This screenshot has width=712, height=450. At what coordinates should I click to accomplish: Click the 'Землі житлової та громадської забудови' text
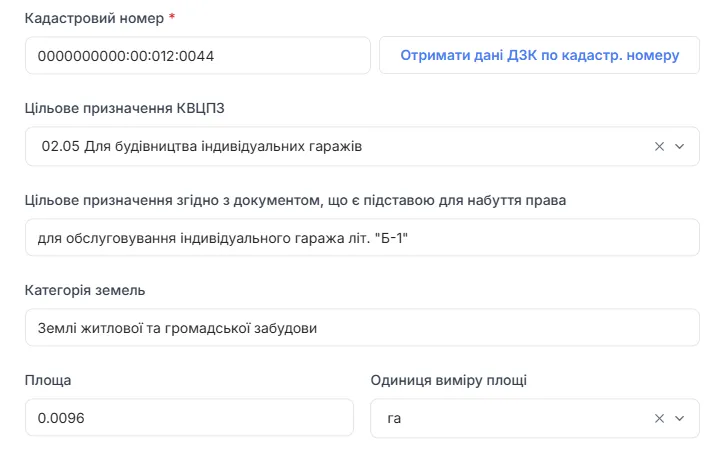(x=178, y=328)
